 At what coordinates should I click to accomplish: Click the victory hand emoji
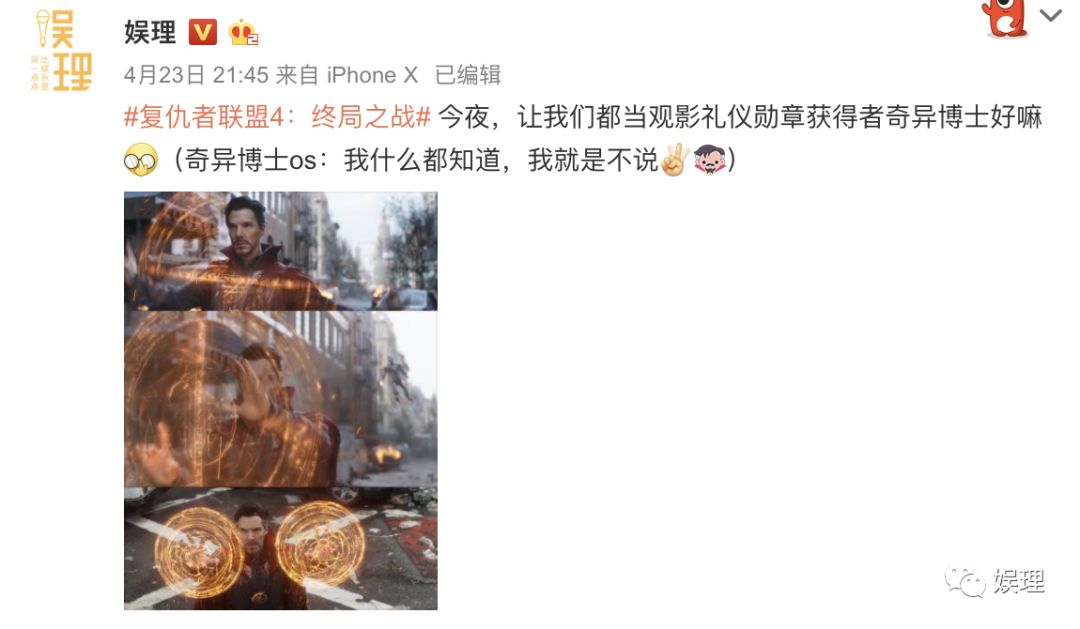(674, 160)
